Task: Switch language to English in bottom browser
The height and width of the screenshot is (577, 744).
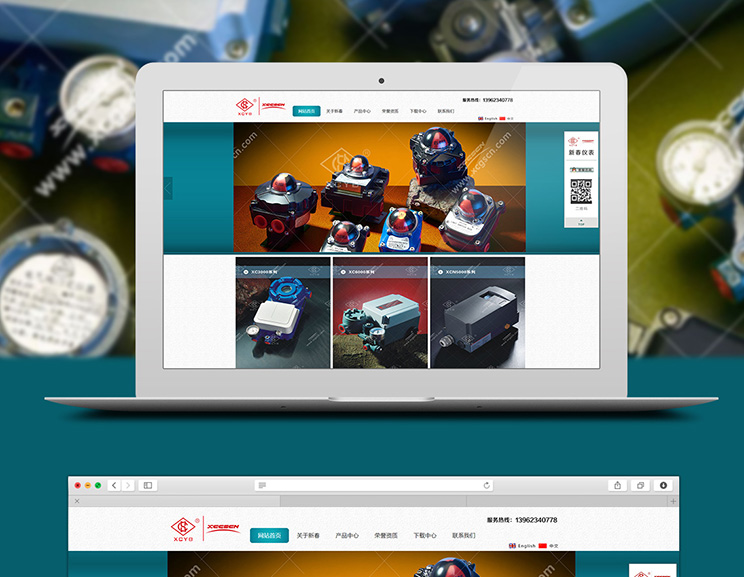Action: coord(522,546)
